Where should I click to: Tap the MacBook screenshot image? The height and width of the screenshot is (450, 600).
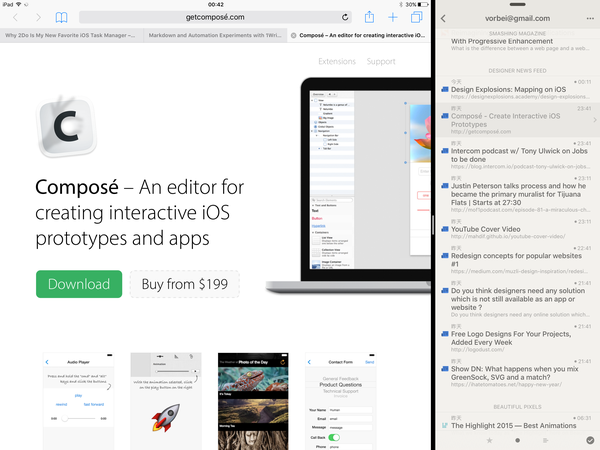click(x=348, y=186)
